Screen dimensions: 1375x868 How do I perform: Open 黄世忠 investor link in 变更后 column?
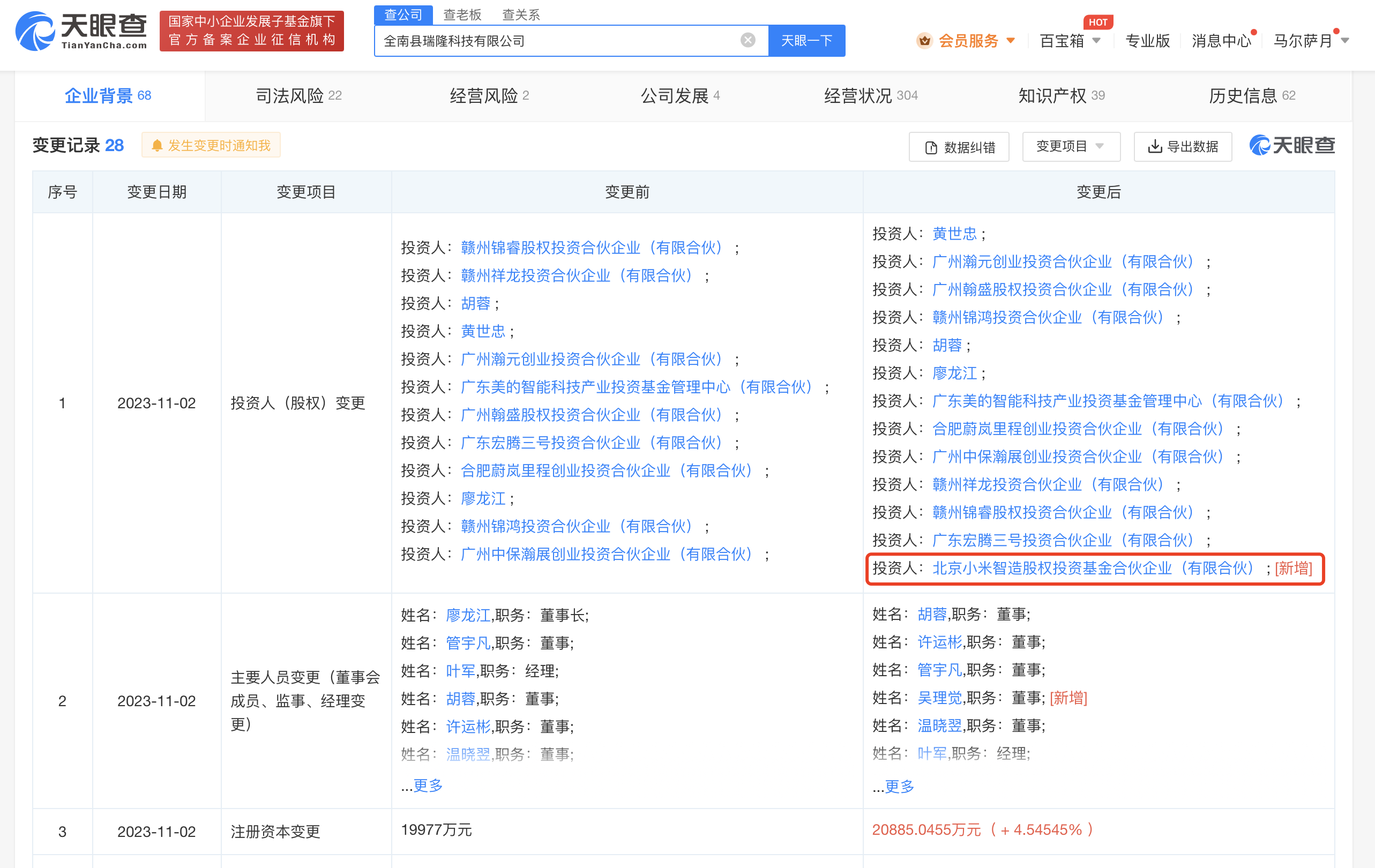coord(954,233)
